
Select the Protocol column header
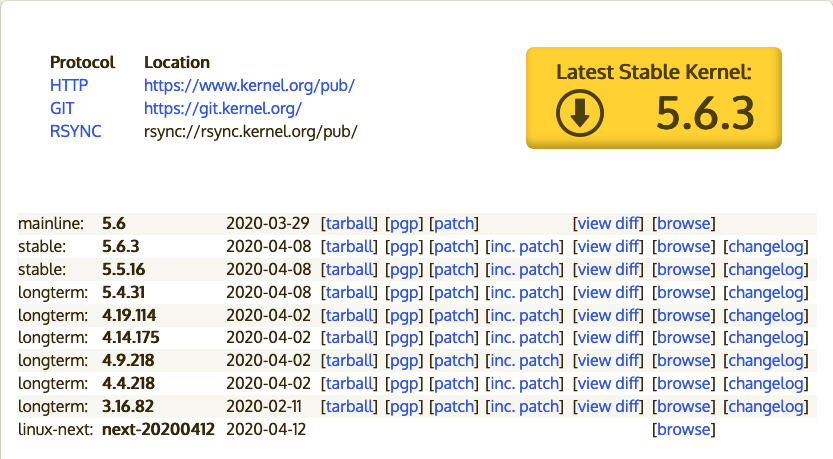(82, 63)
